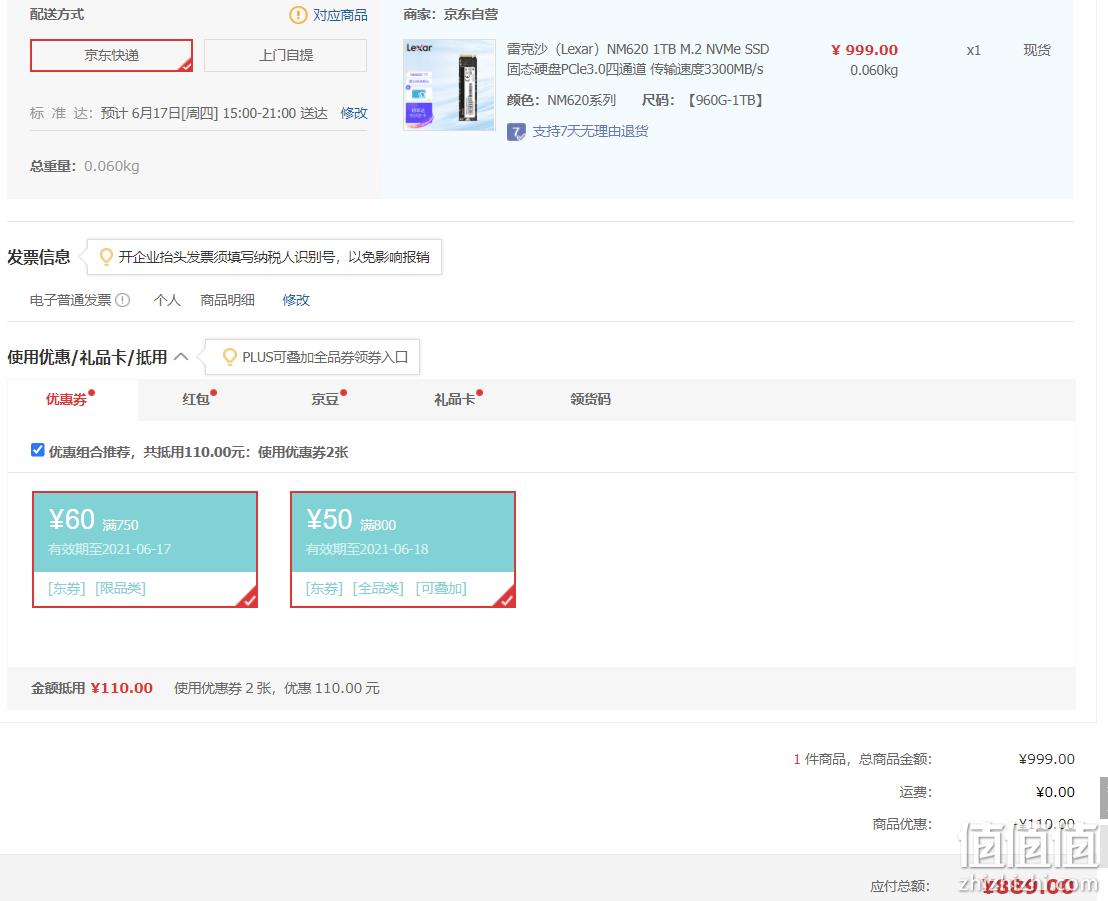The height and width of the screenshot is (901, 1108).
Task: Switch to the 优惠券 tab
Action: point(71,399)
